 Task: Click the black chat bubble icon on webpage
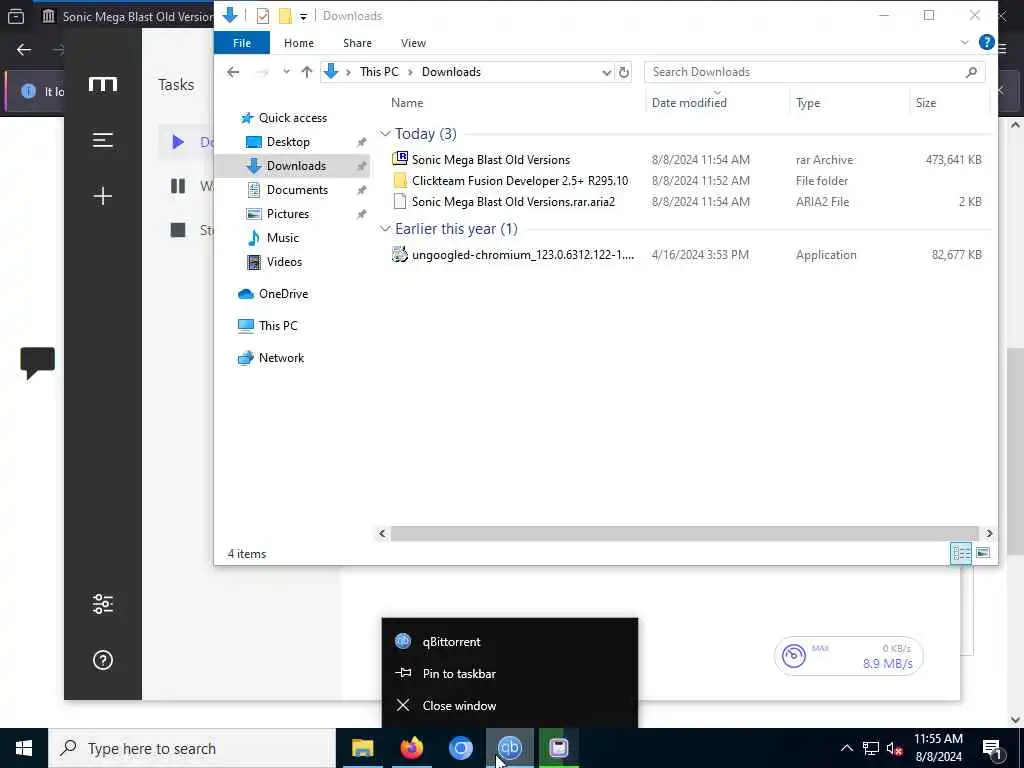click(x=37, y=362)
